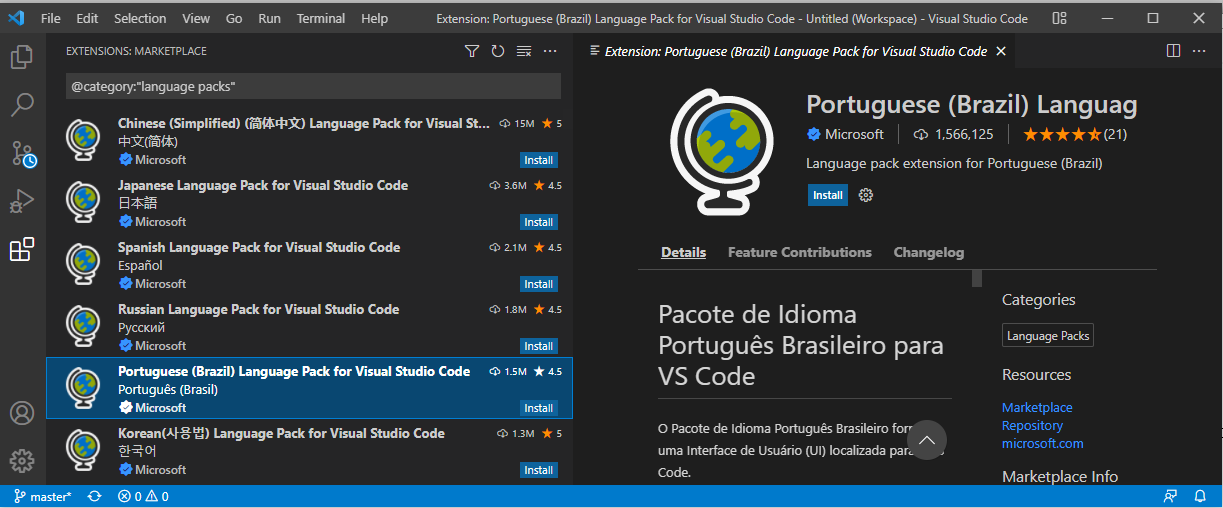Open the manage gear beside Install

point(866,195)
